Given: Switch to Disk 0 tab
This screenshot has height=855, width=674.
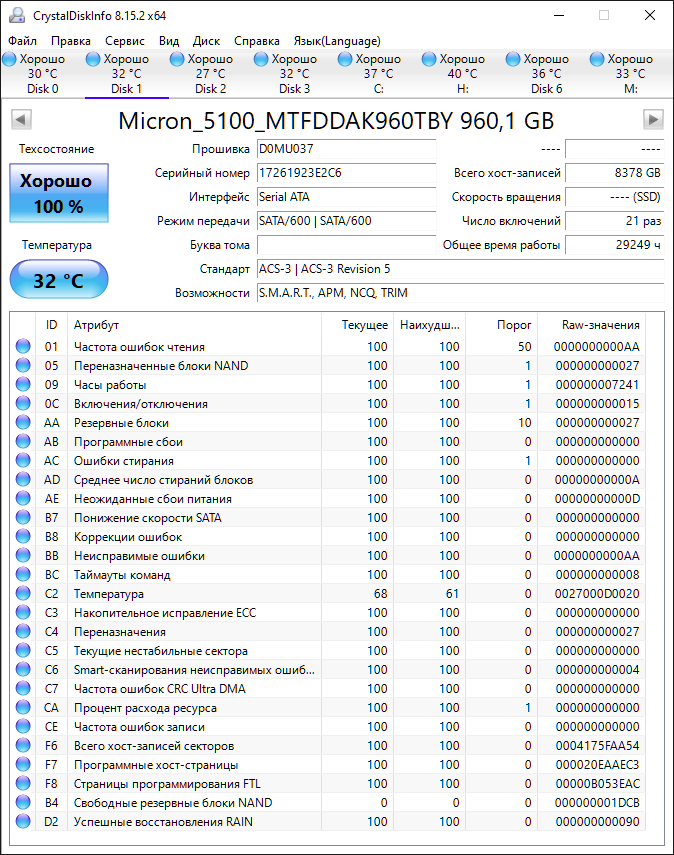Looking at the screenshot, I should coord(43,74).
